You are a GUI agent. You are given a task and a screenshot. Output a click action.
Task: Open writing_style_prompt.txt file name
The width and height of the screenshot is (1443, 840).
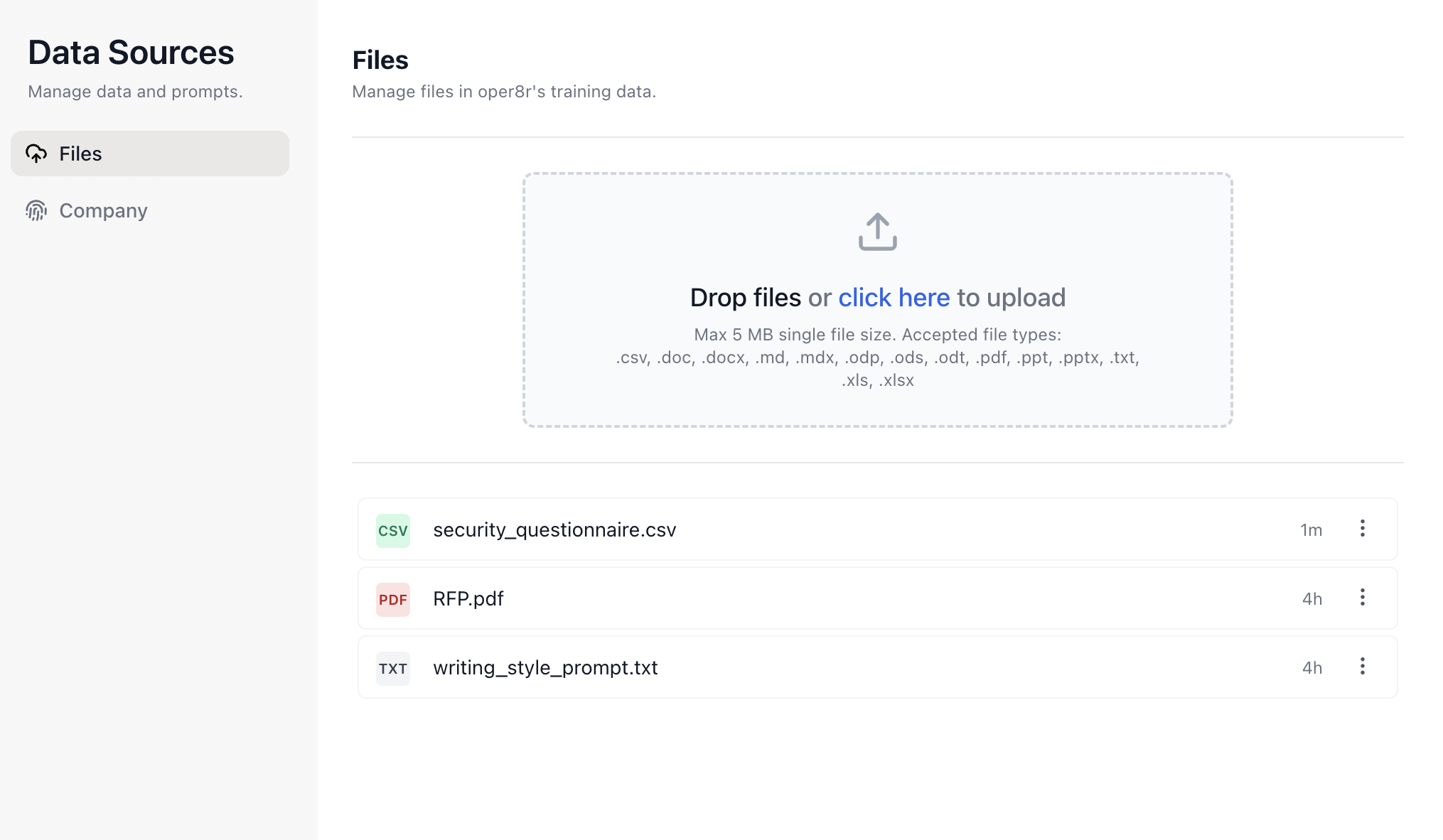point(545,668)
